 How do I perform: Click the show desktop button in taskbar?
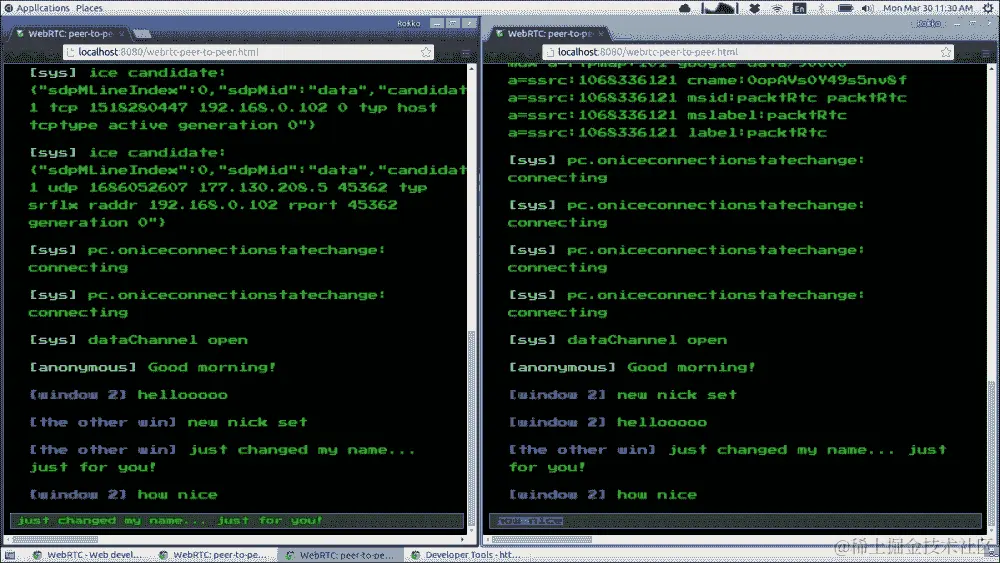(x=10, y=555)
